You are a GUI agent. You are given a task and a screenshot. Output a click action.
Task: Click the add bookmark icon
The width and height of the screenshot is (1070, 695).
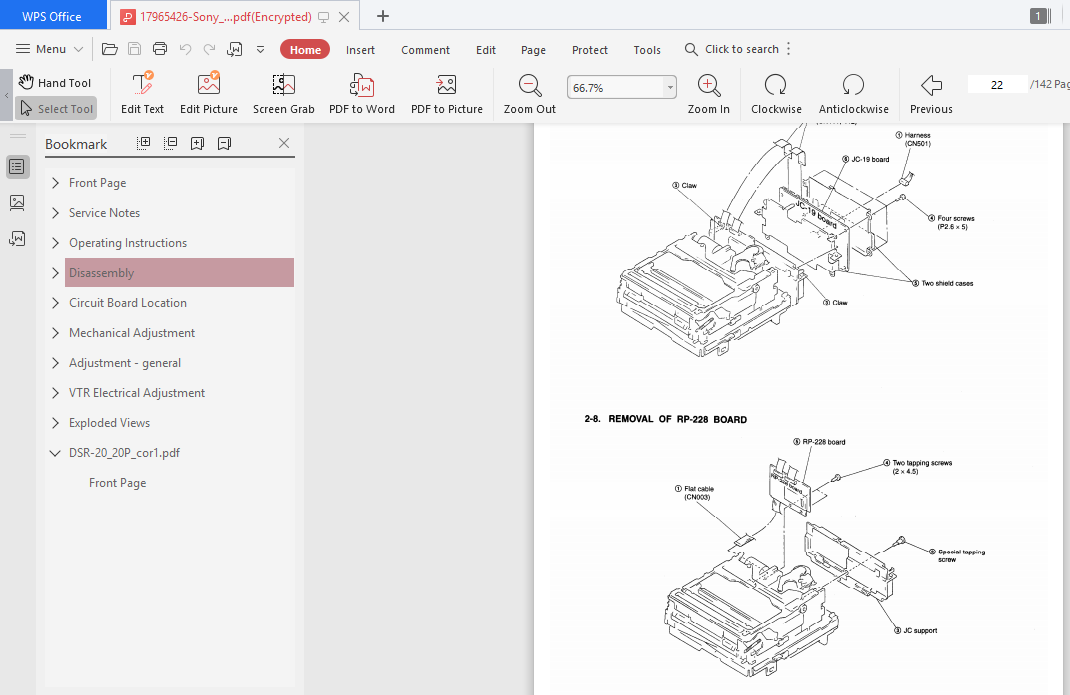[197, 143]
